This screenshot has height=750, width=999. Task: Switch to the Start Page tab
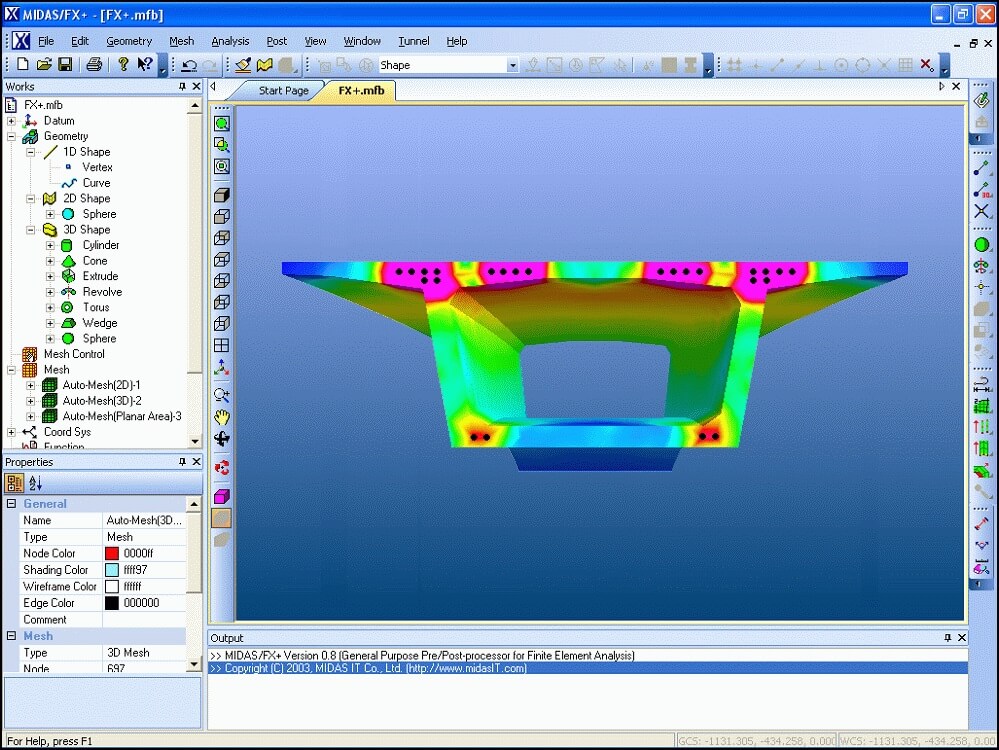click(x=283, y=91)
